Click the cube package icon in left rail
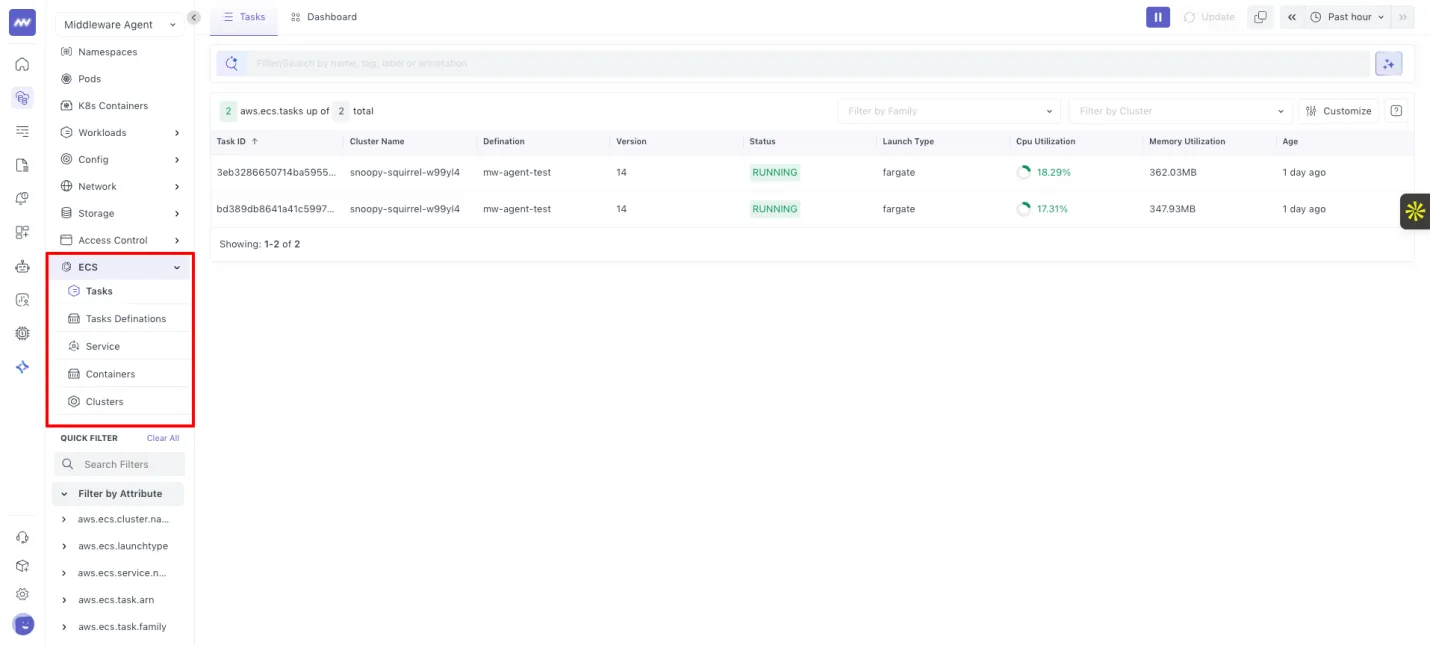This screenshot has width=1430, height=645. tap(22, 566)
